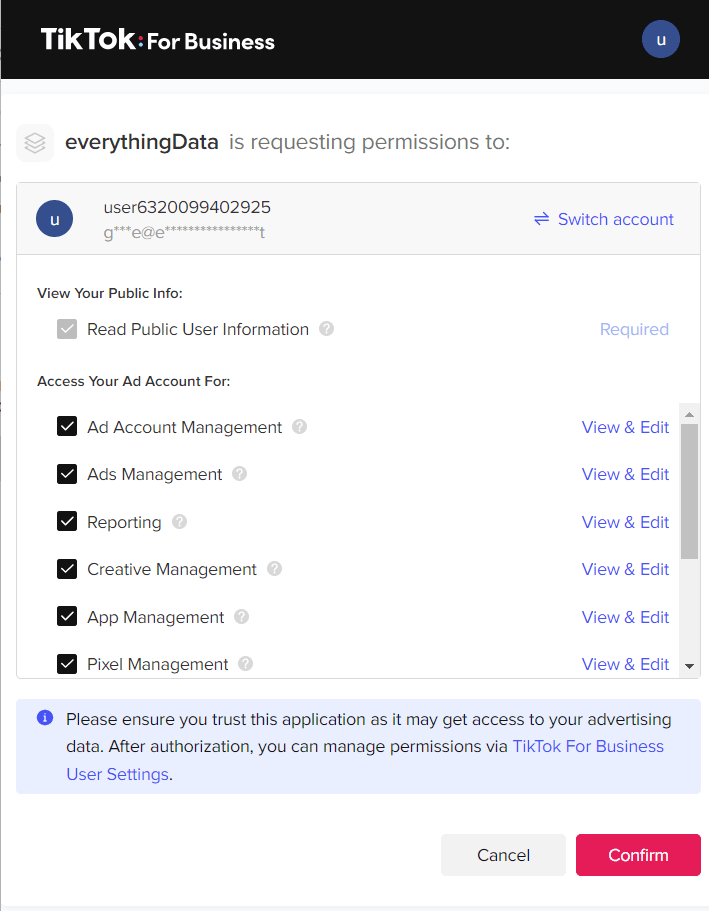Open TikTok For Business User Settings link
Viewport: 709px width, 911px height.
coord(588,746)
